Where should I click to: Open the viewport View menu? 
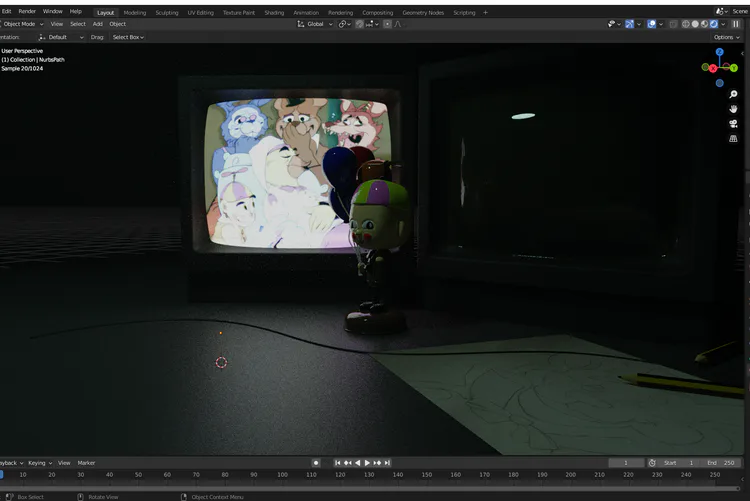coord(57,24)
